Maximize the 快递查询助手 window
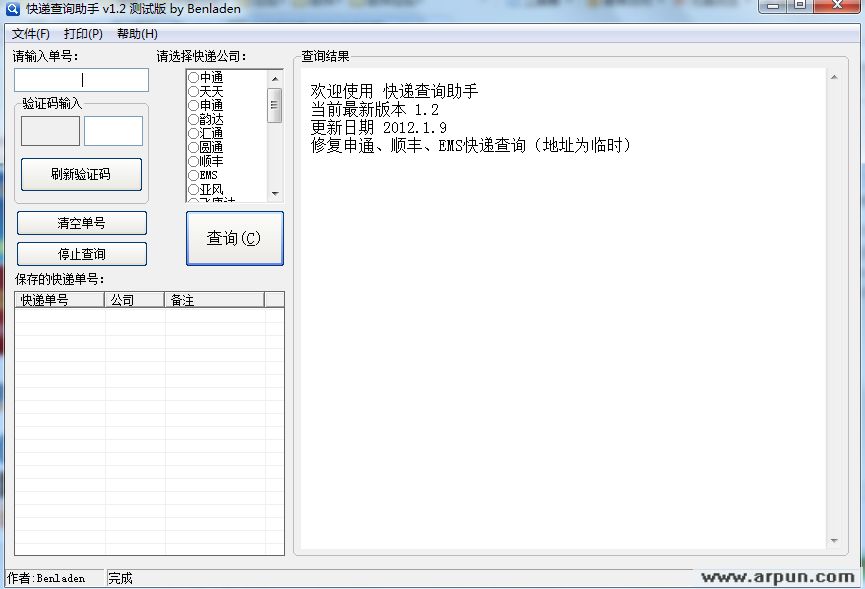This screenshot has height=589, width=865. (x=800, y=6)
